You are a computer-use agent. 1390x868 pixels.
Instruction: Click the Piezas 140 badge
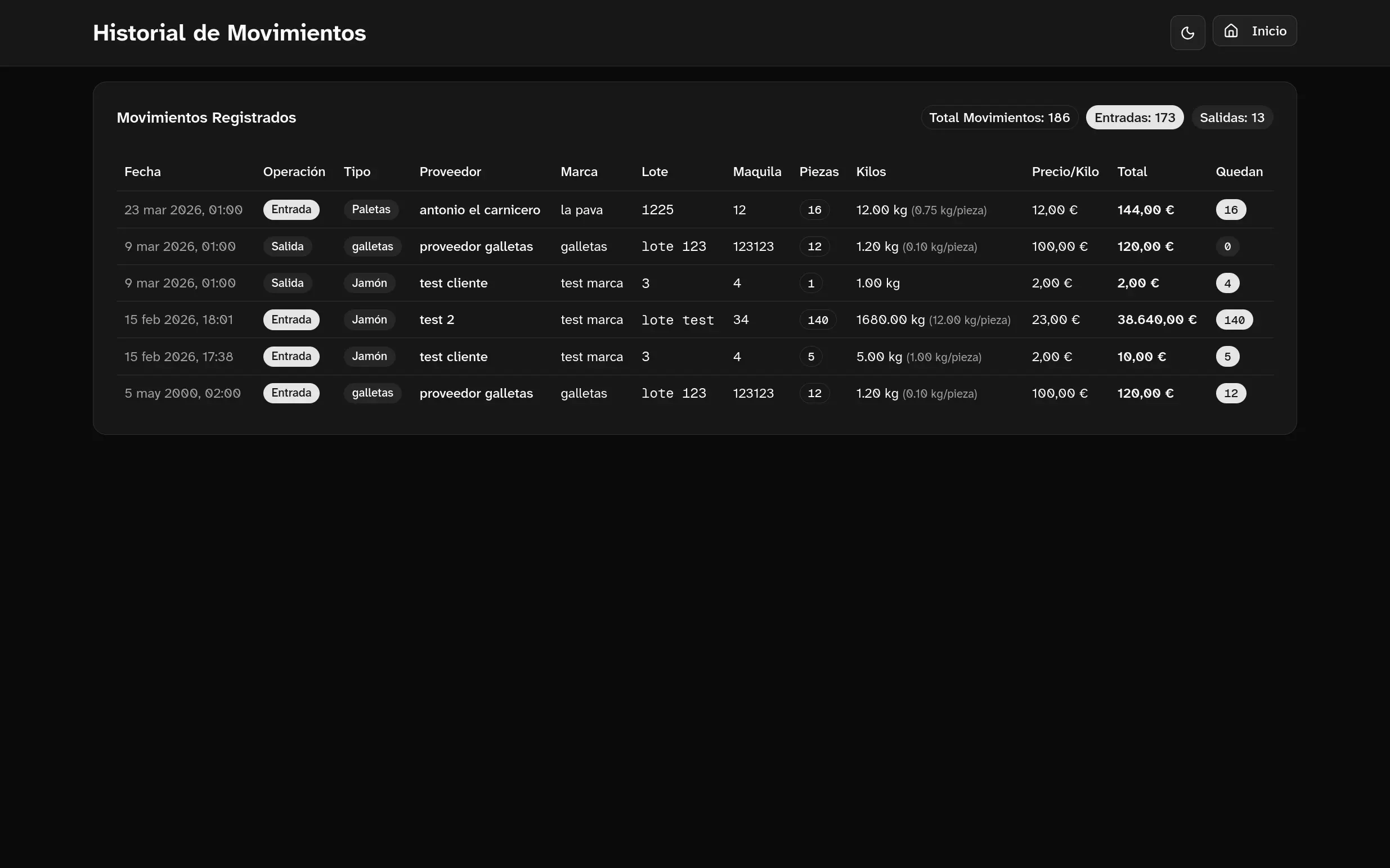818,320
